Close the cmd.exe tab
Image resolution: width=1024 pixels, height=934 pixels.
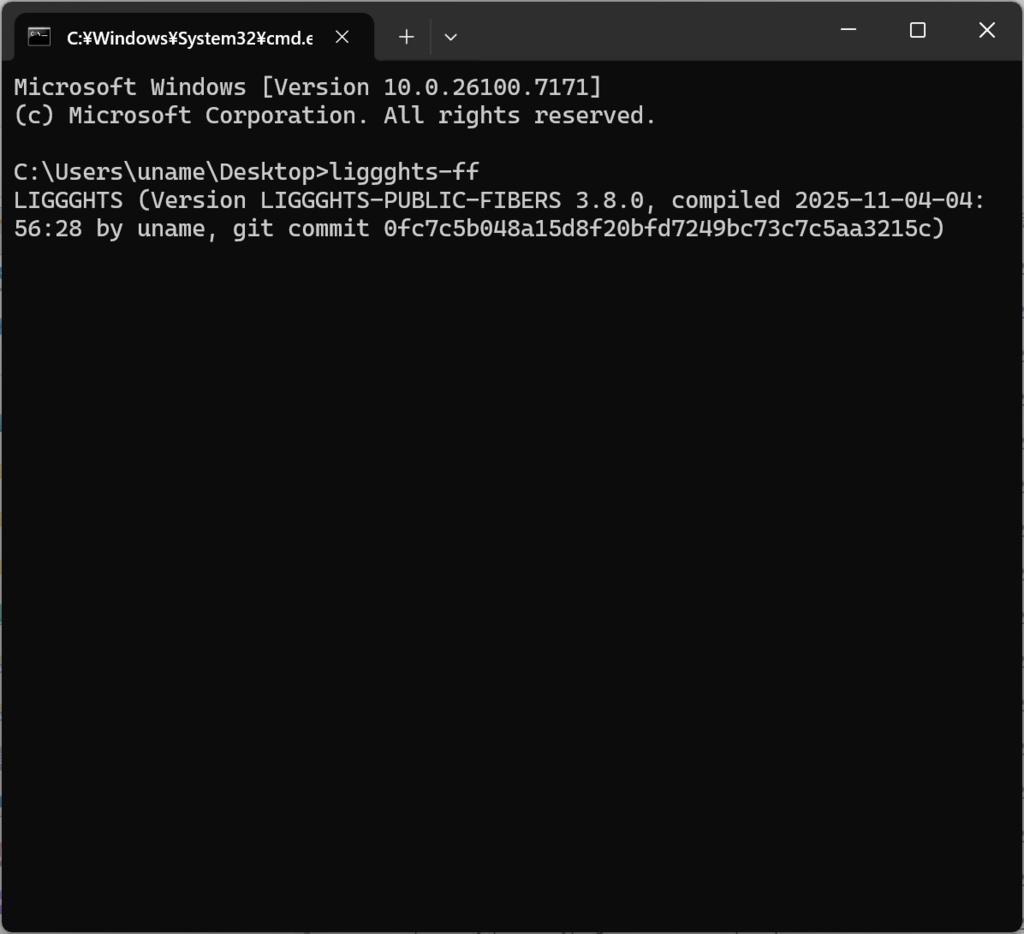[342, 37]
